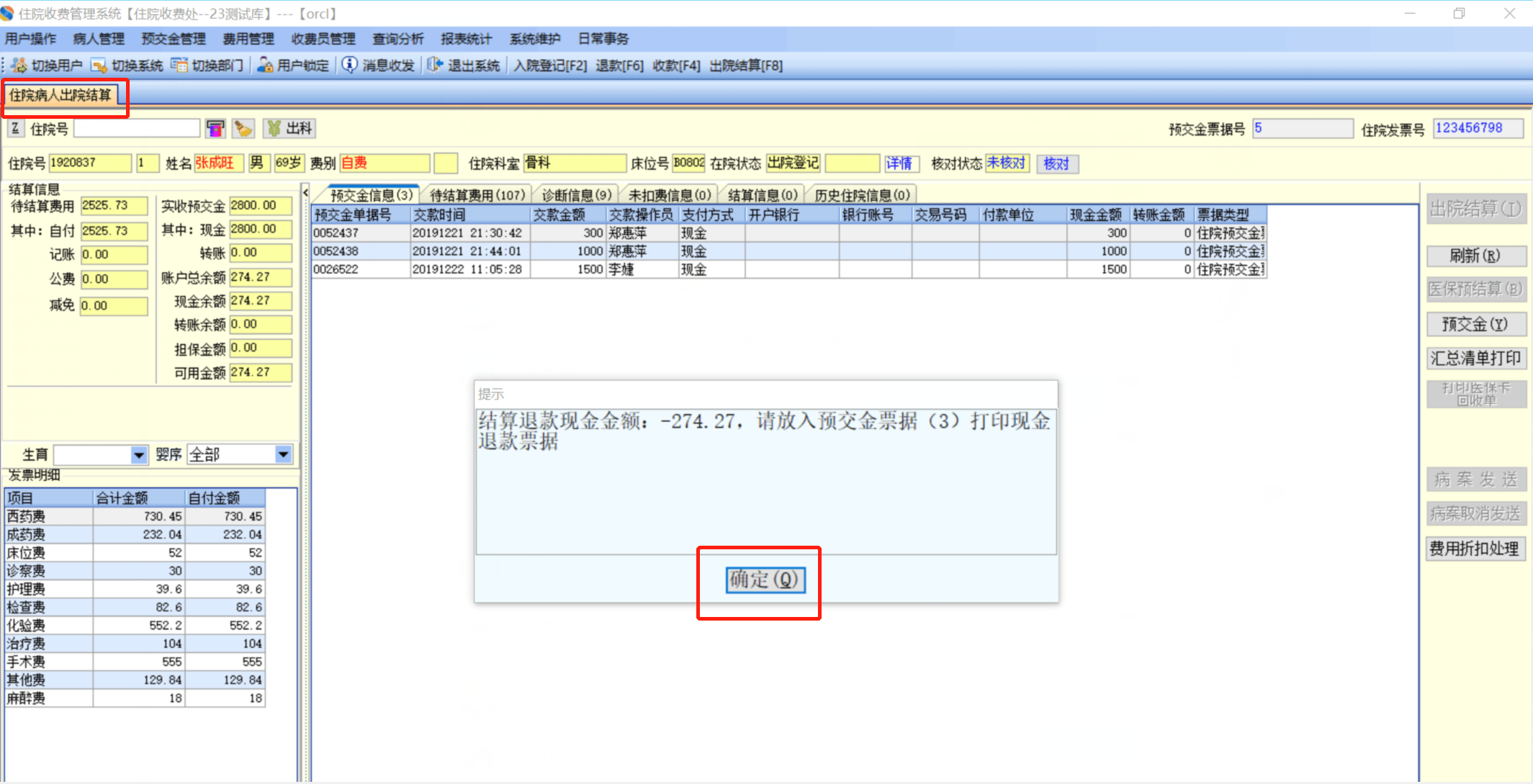The height and width of the screenshot is (784, 1533).
Task: Click the 刷新(R) button
Action: [x=1475, y=256]
